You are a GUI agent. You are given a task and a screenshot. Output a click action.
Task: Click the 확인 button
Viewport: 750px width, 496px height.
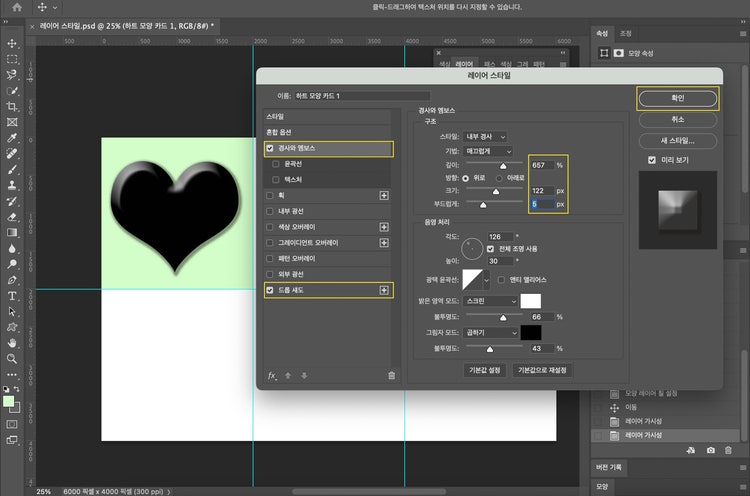point(677,99)
